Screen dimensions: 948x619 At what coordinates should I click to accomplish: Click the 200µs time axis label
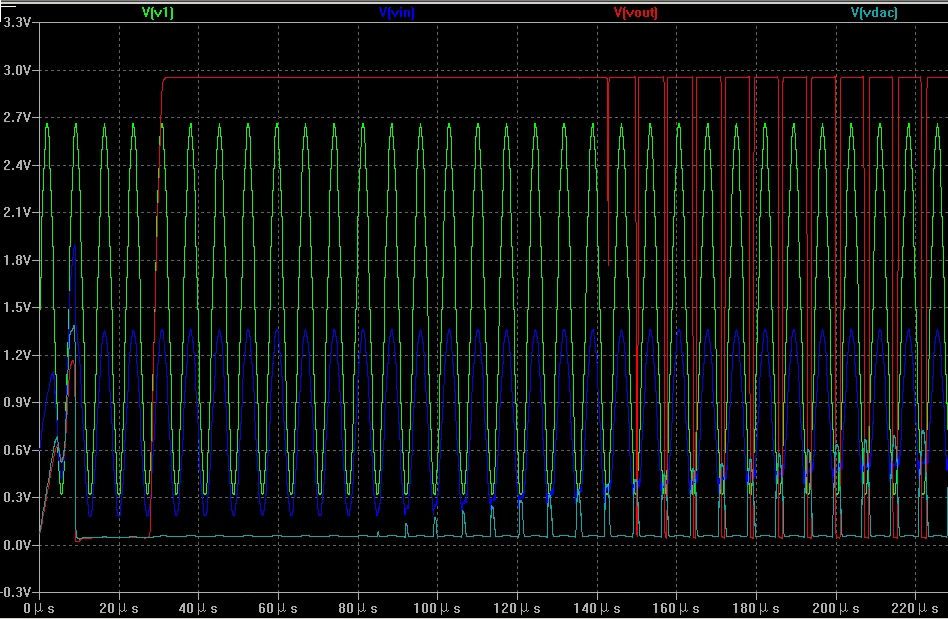point(836,608)
